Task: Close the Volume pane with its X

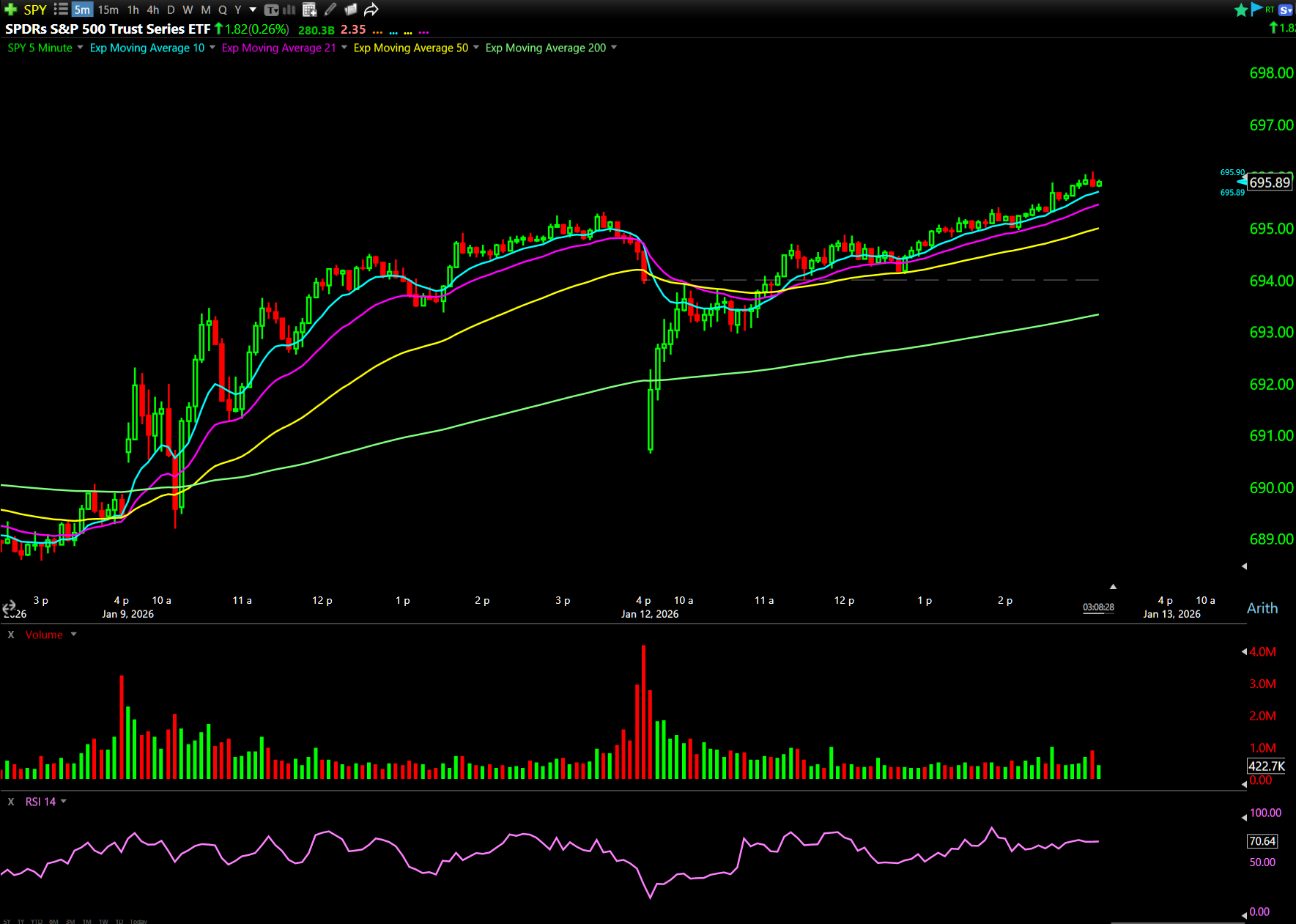Action: tap(11, 635)
